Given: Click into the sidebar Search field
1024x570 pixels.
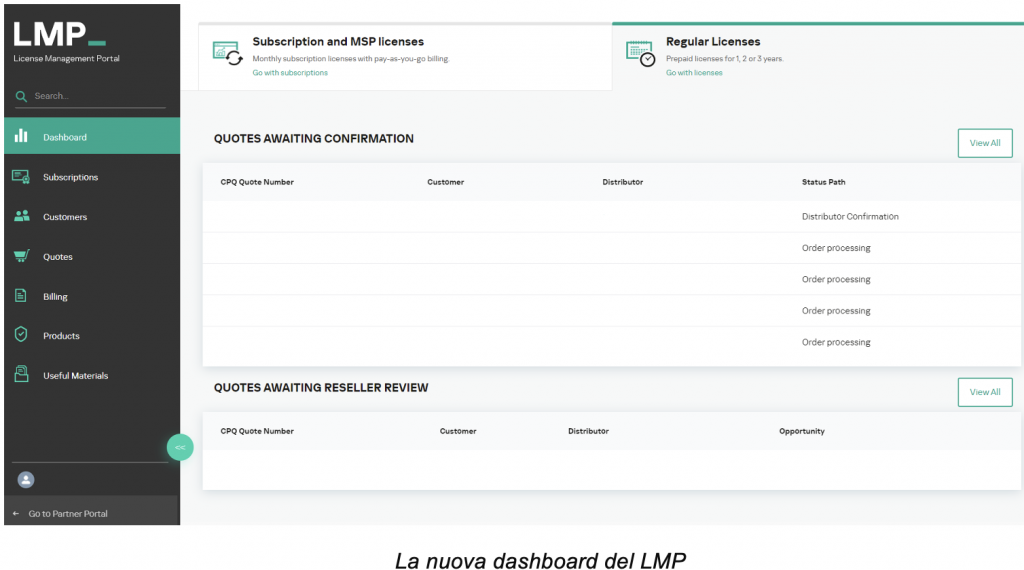Looking at the screenshot, I should click(95, 96).
